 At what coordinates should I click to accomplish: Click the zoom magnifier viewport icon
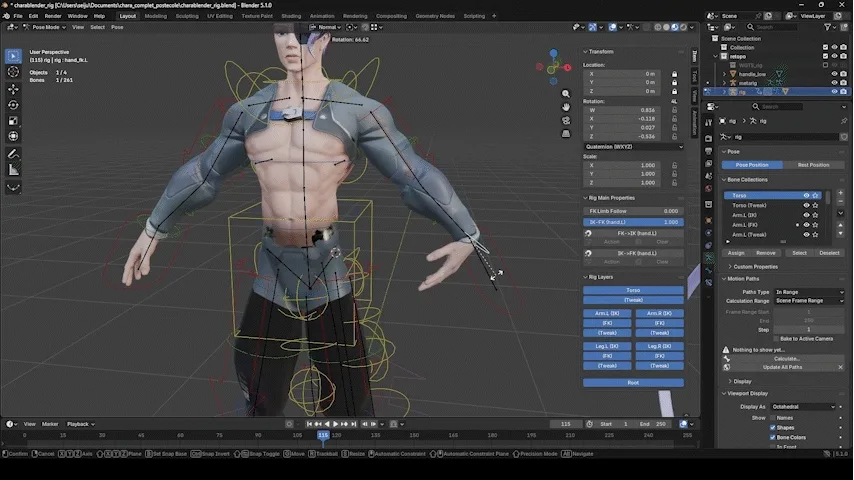click(x=566, y=94)
